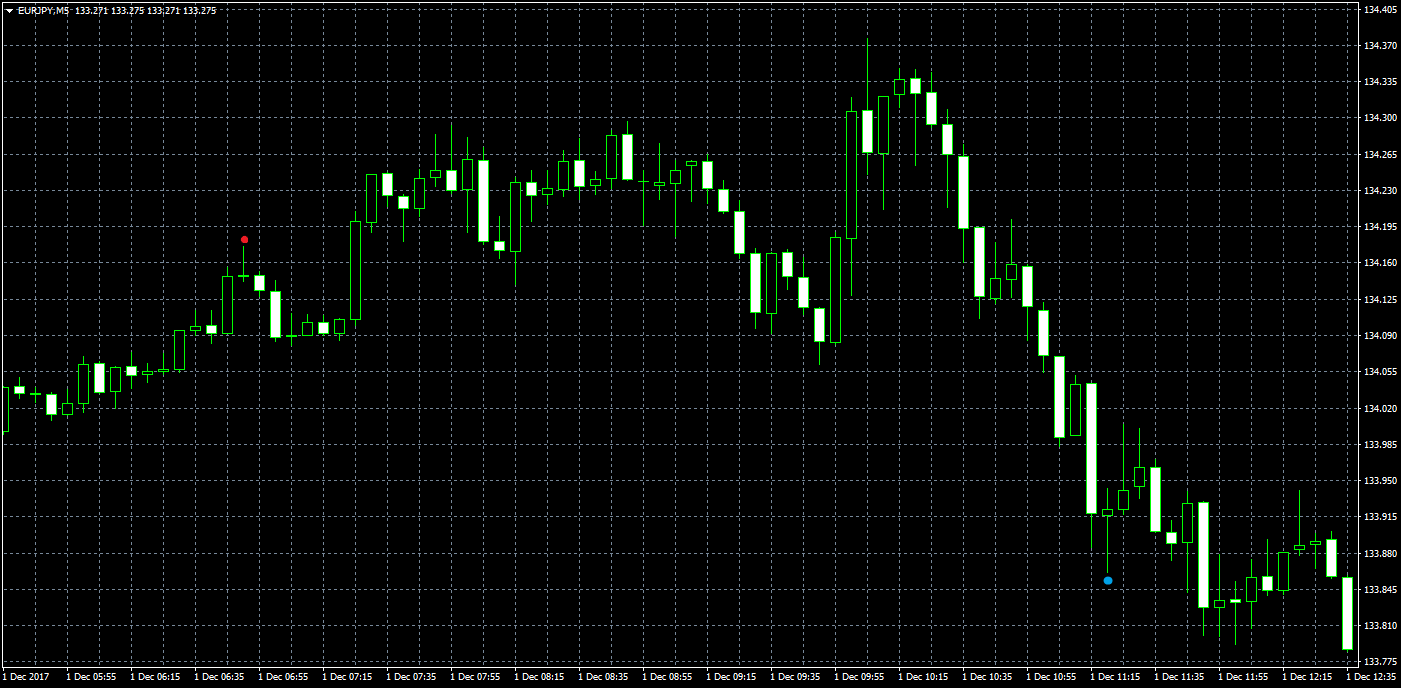Click the EURJPY,M5 chart title label
The height and width of the screenshot is (688, 1401).
click(x=44, y=10)
